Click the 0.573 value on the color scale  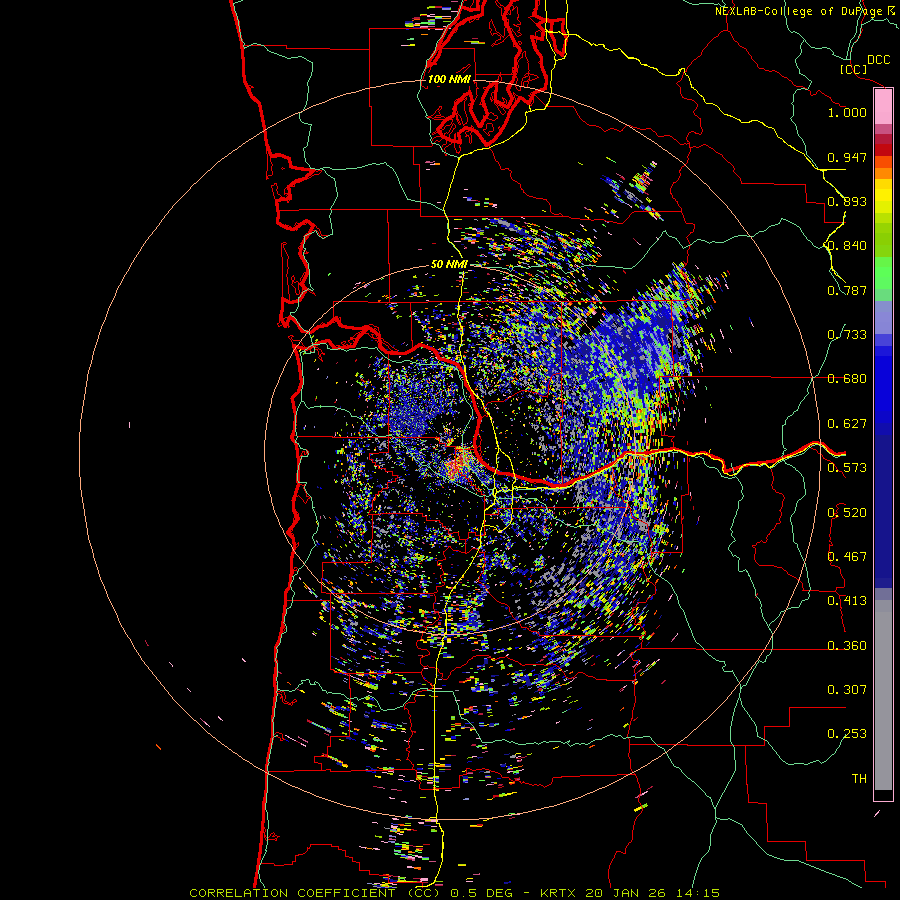pos(847,468)
